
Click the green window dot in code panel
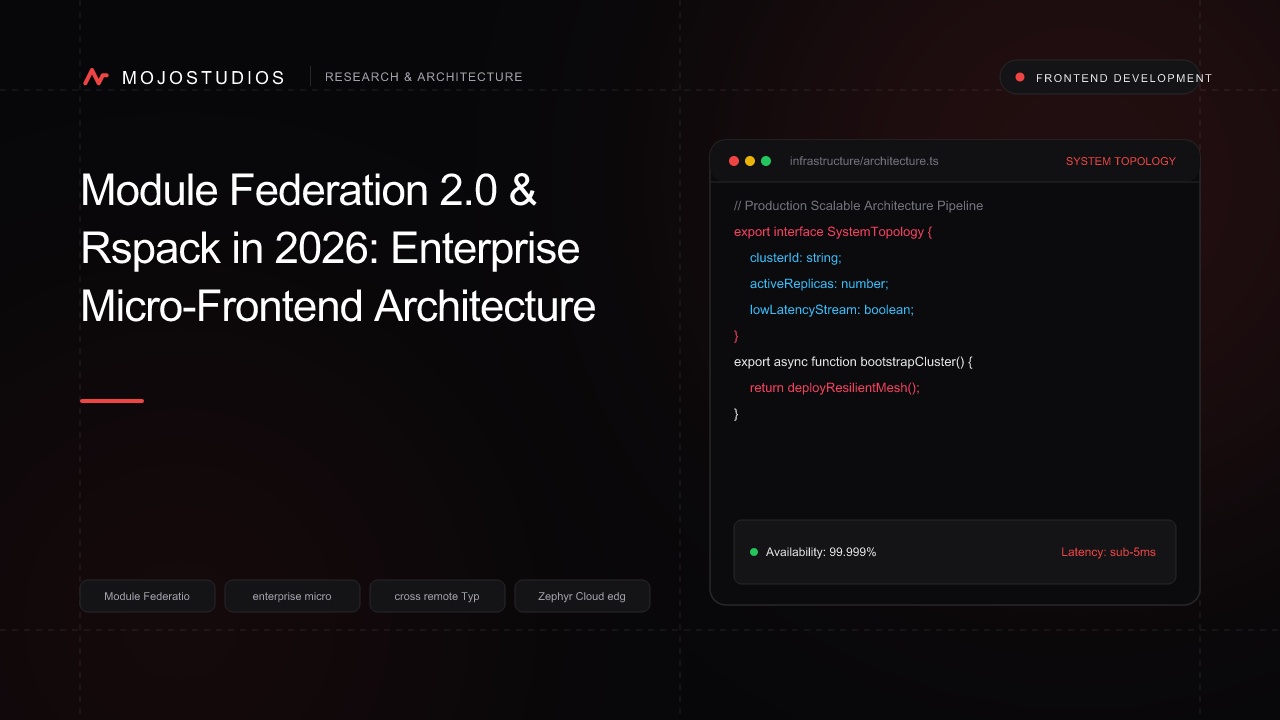(766, 161)
